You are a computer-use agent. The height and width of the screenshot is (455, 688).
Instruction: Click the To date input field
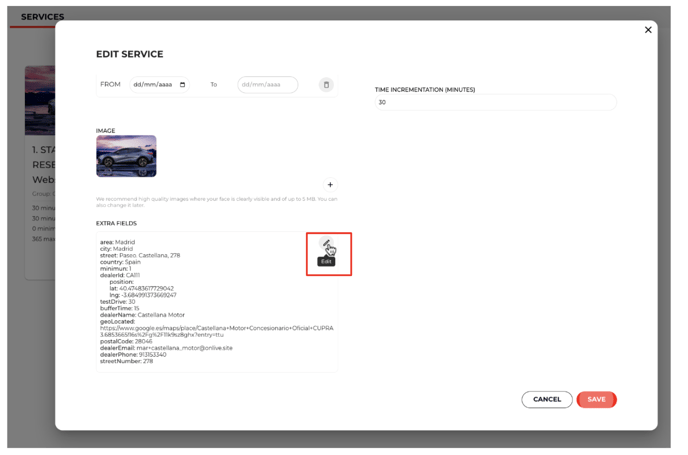267,85
